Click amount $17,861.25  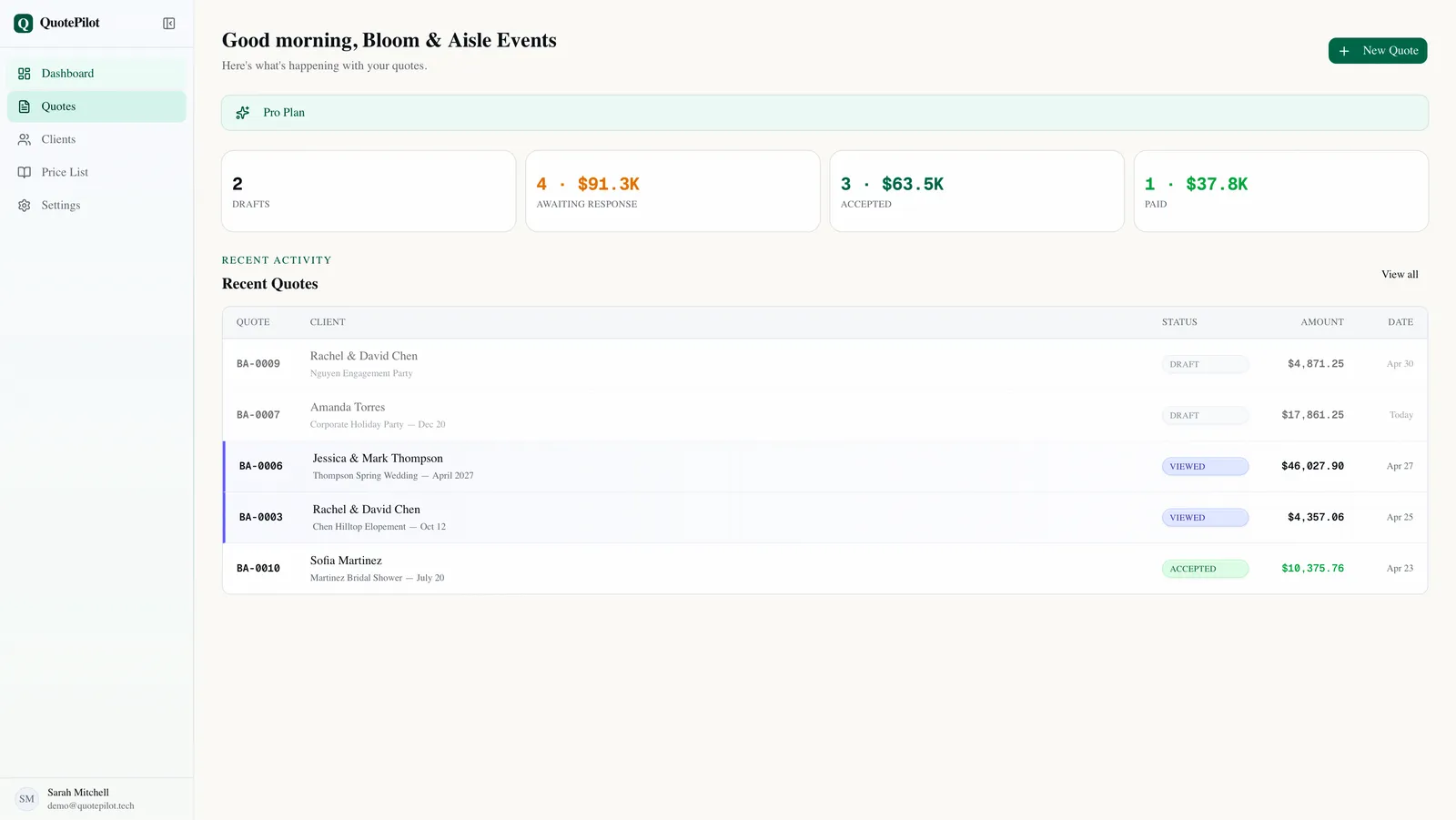[1312, 415]
